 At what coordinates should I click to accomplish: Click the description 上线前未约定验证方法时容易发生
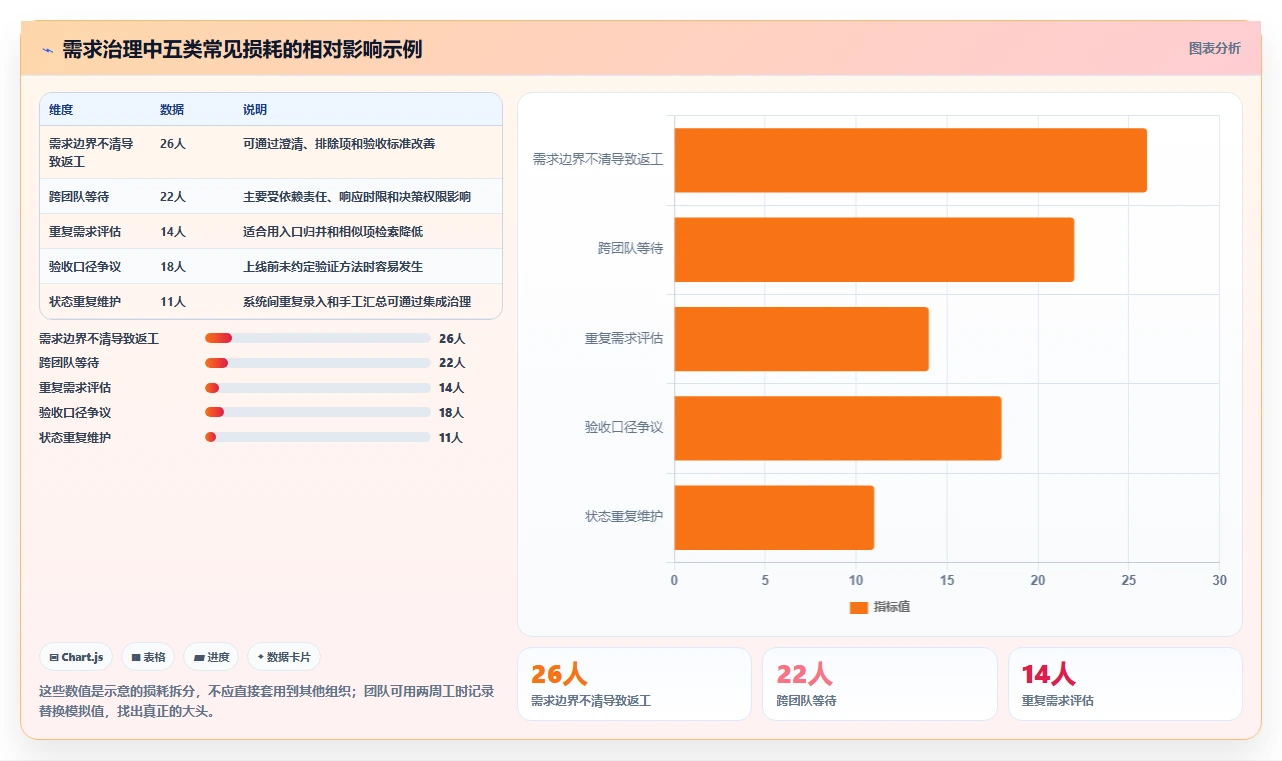tap(333, 266)
